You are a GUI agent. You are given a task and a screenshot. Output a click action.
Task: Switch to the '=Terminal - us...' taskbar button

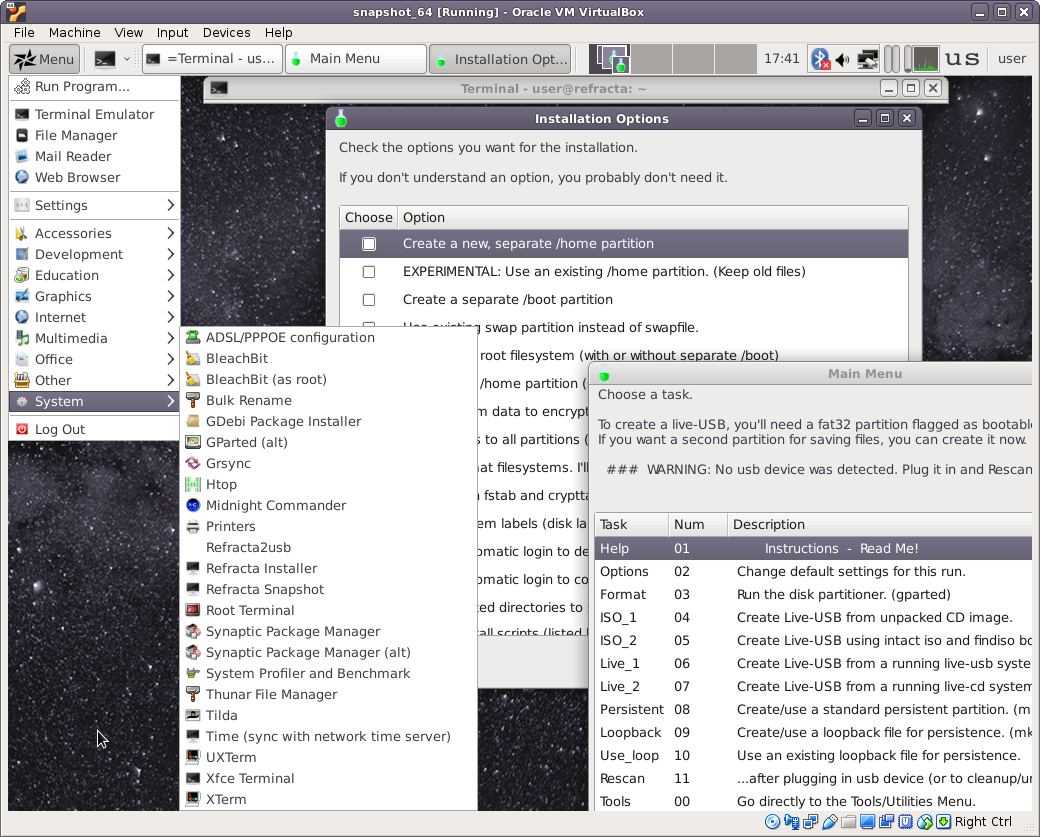click(x=212, y=59)
